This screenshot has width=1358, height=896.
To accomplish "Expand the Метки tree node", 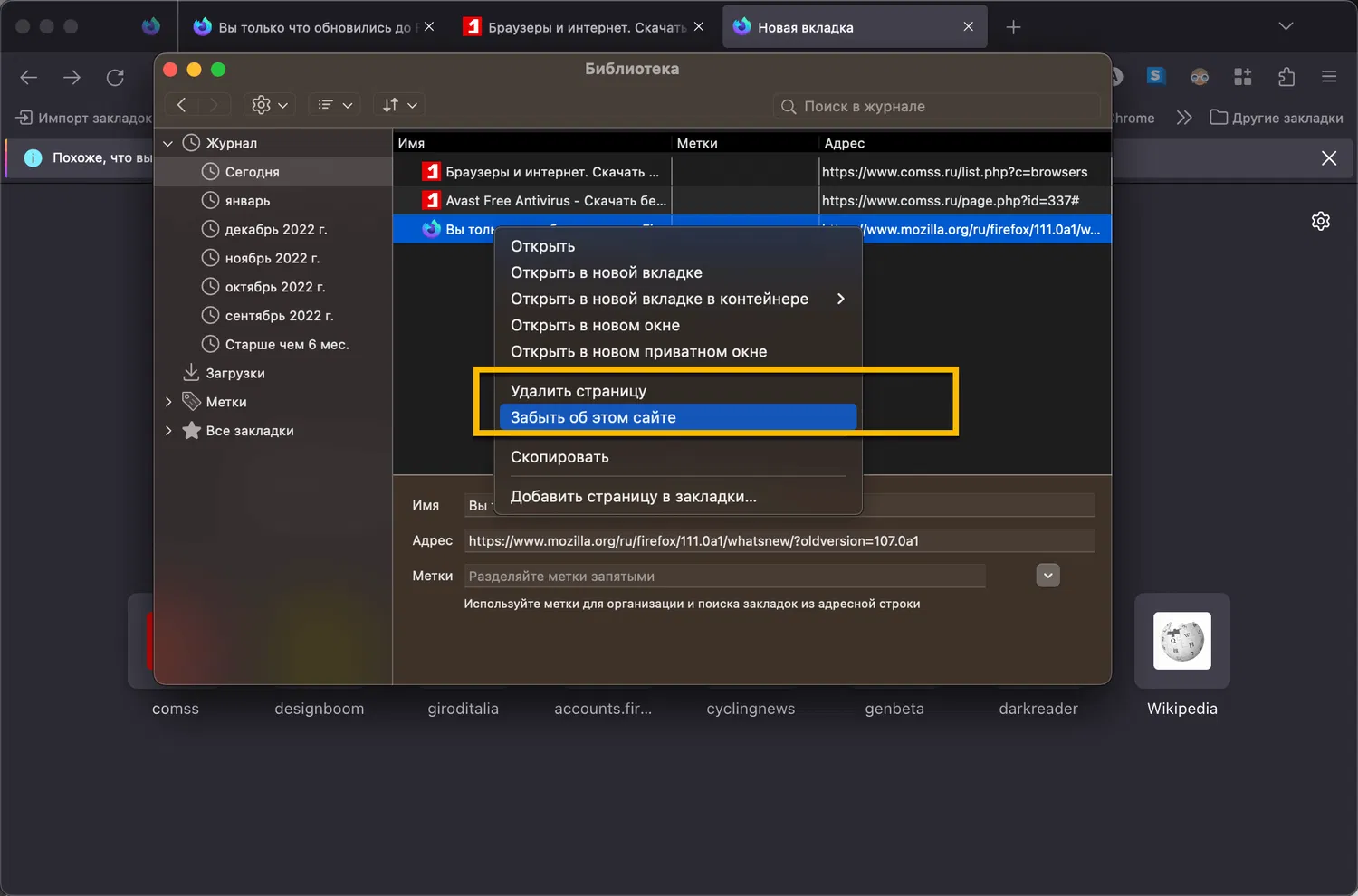I will (167, 402).
